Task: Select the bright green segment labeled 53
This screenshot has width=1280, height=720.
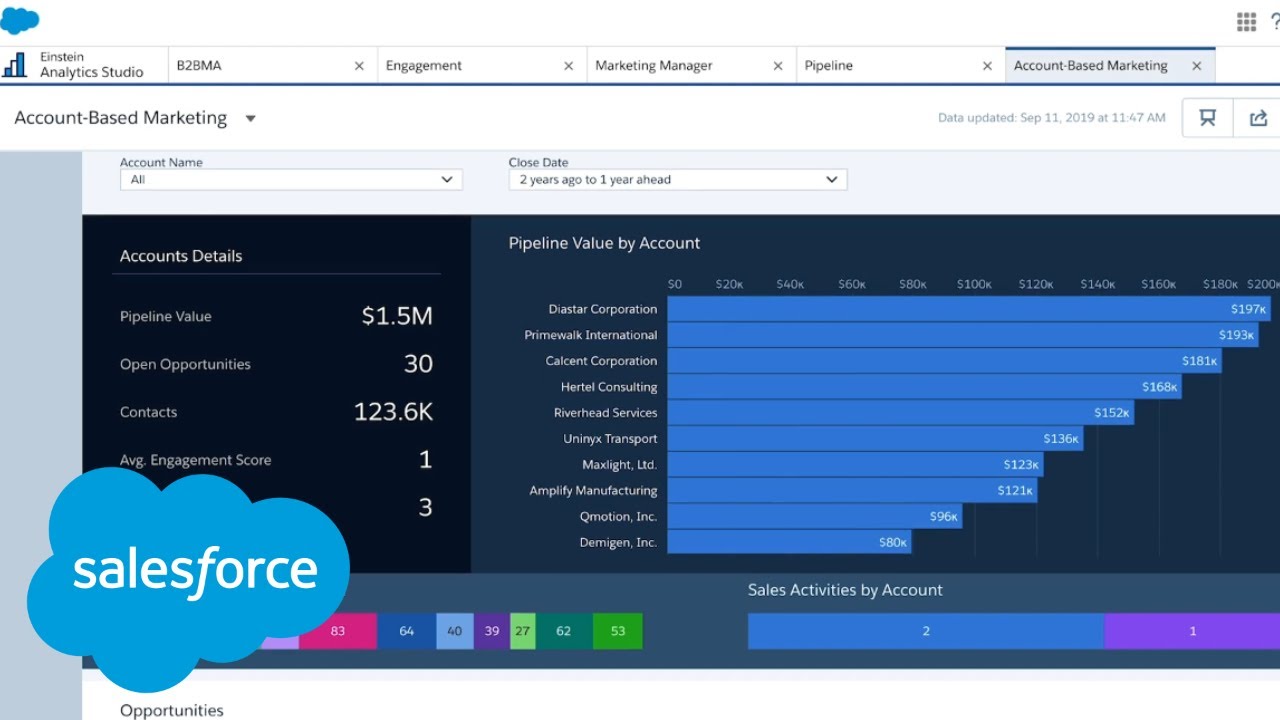Action: (x=618, y=631)
